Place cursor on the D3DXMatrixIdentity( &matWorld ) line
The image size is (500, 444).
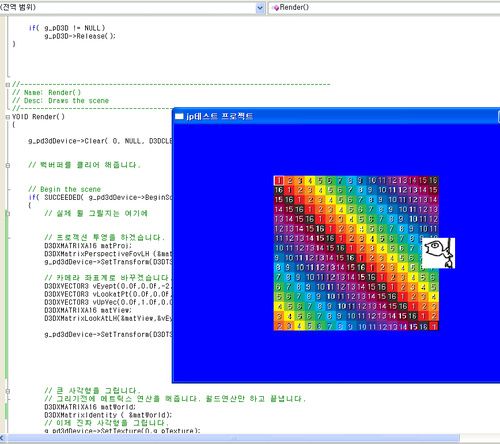click(x=108, y=415)
